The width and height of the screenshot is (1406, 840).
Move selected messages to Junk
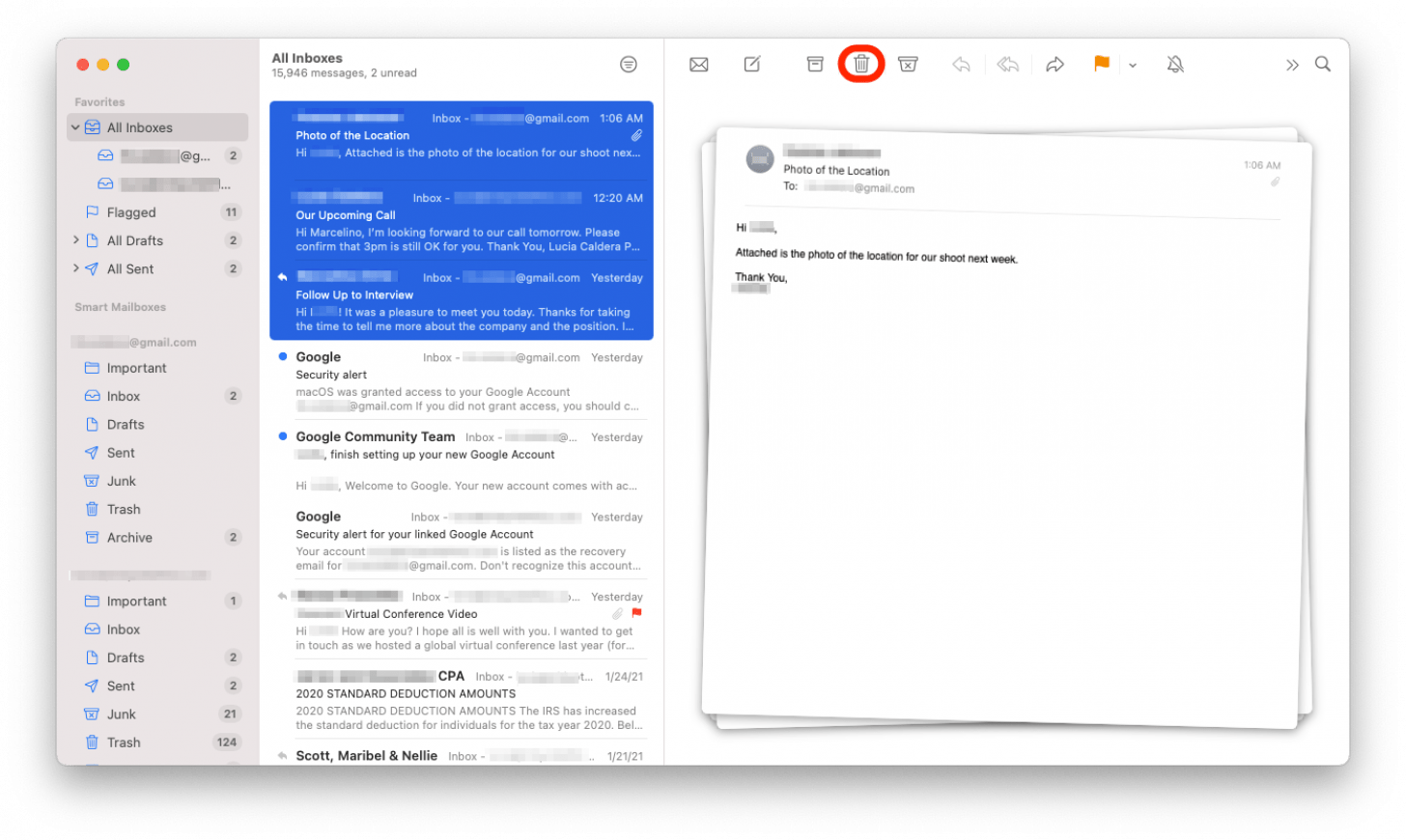click(908, 65)
